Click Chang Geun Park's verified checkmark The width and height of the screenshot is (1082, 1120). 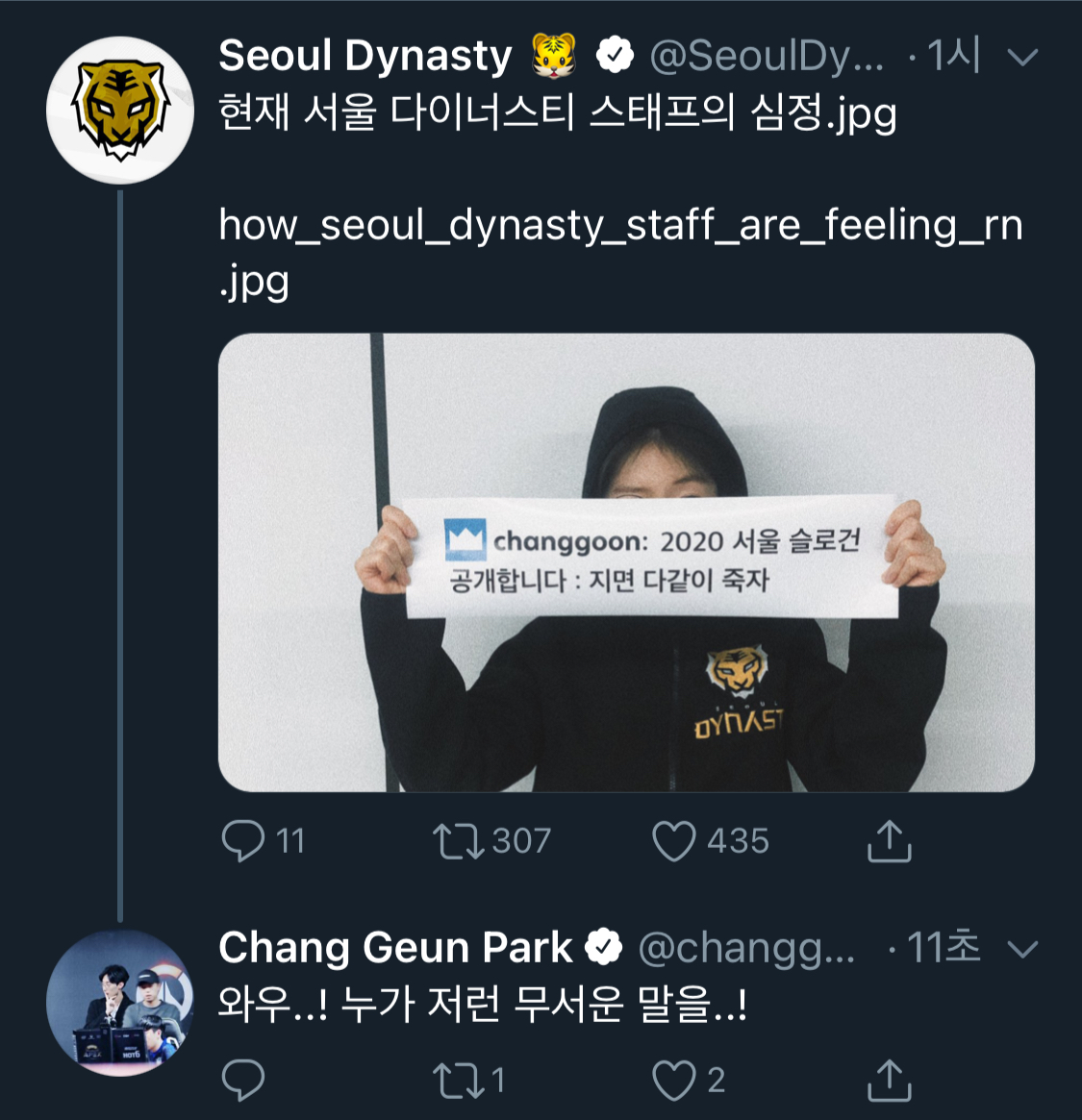(604, 946)
